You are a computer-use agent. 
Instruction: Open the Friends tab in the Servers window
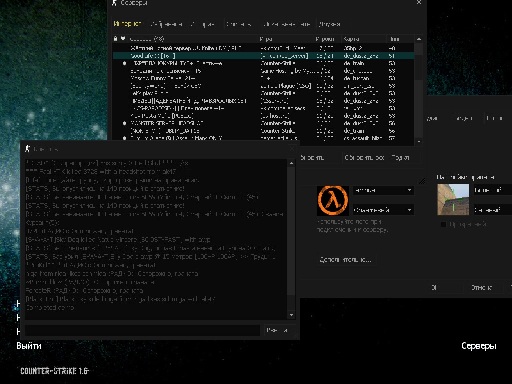pyautogui.click(x=329, y=24)
